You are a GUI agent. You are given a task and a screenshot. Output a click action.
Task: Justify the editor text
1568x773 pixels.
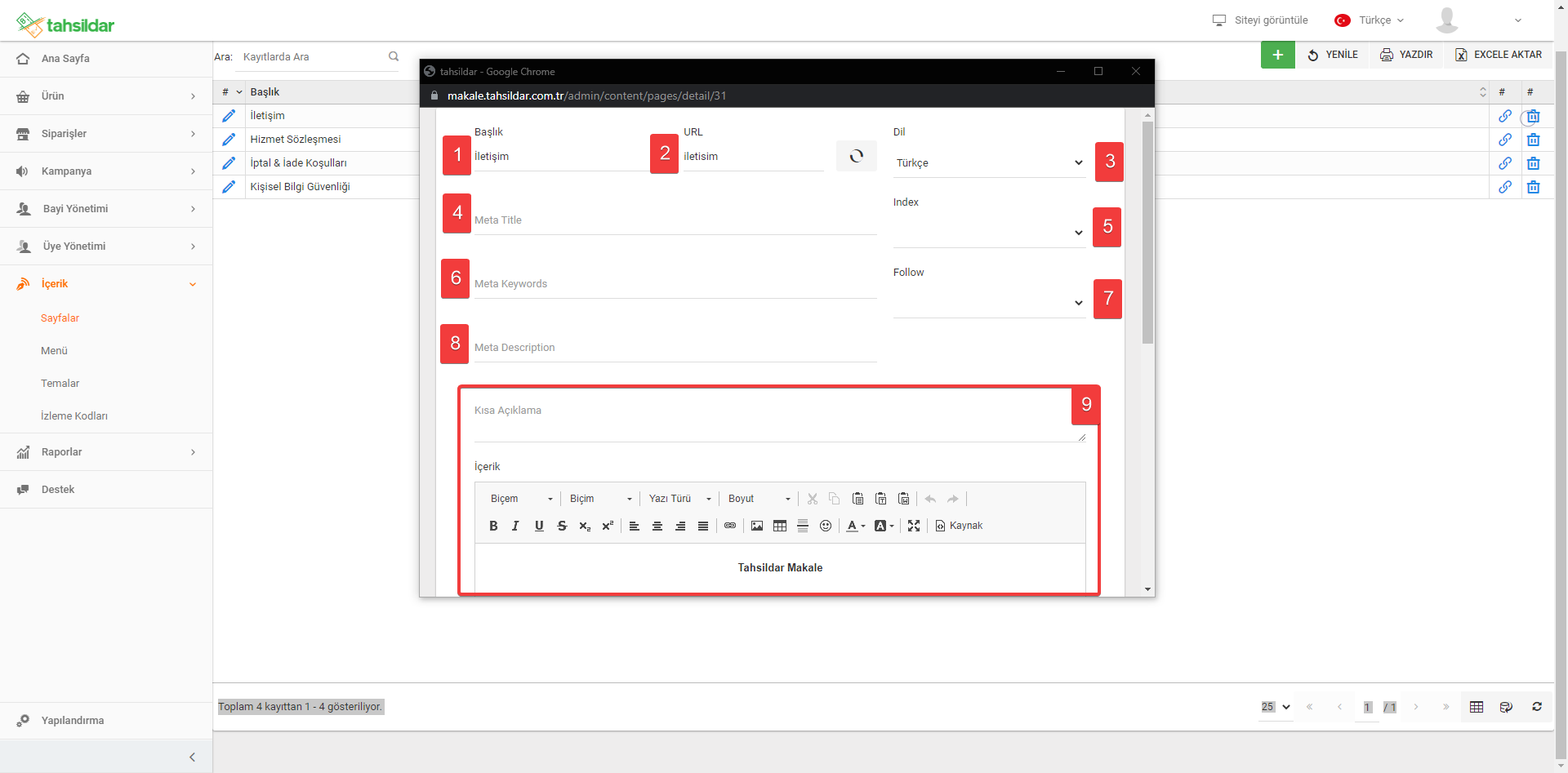coord(703,526)
